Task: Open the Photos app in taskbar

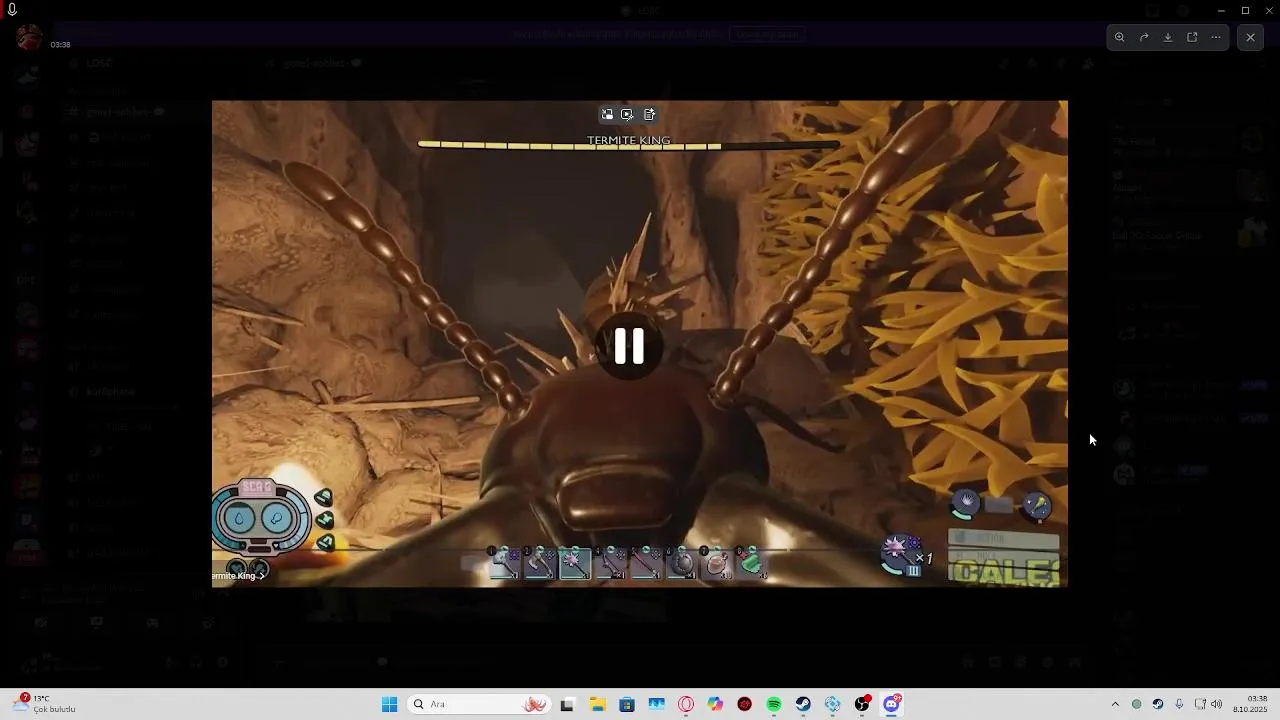Action: tap(656, 704)
